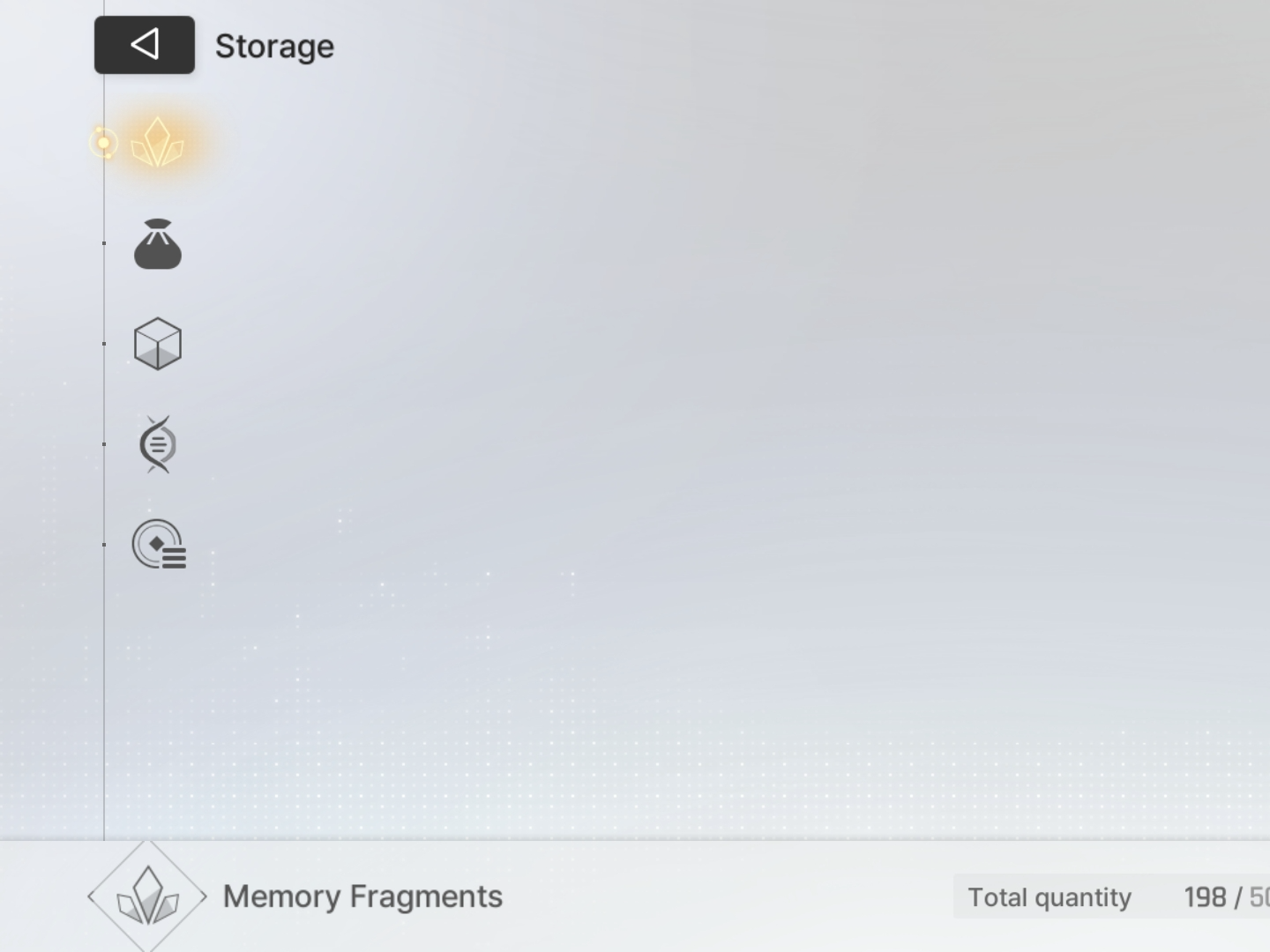Click the Storage page title
The height and width of the screenshot is (952, 1270).
pyautogui.click(x=274, y=46)
